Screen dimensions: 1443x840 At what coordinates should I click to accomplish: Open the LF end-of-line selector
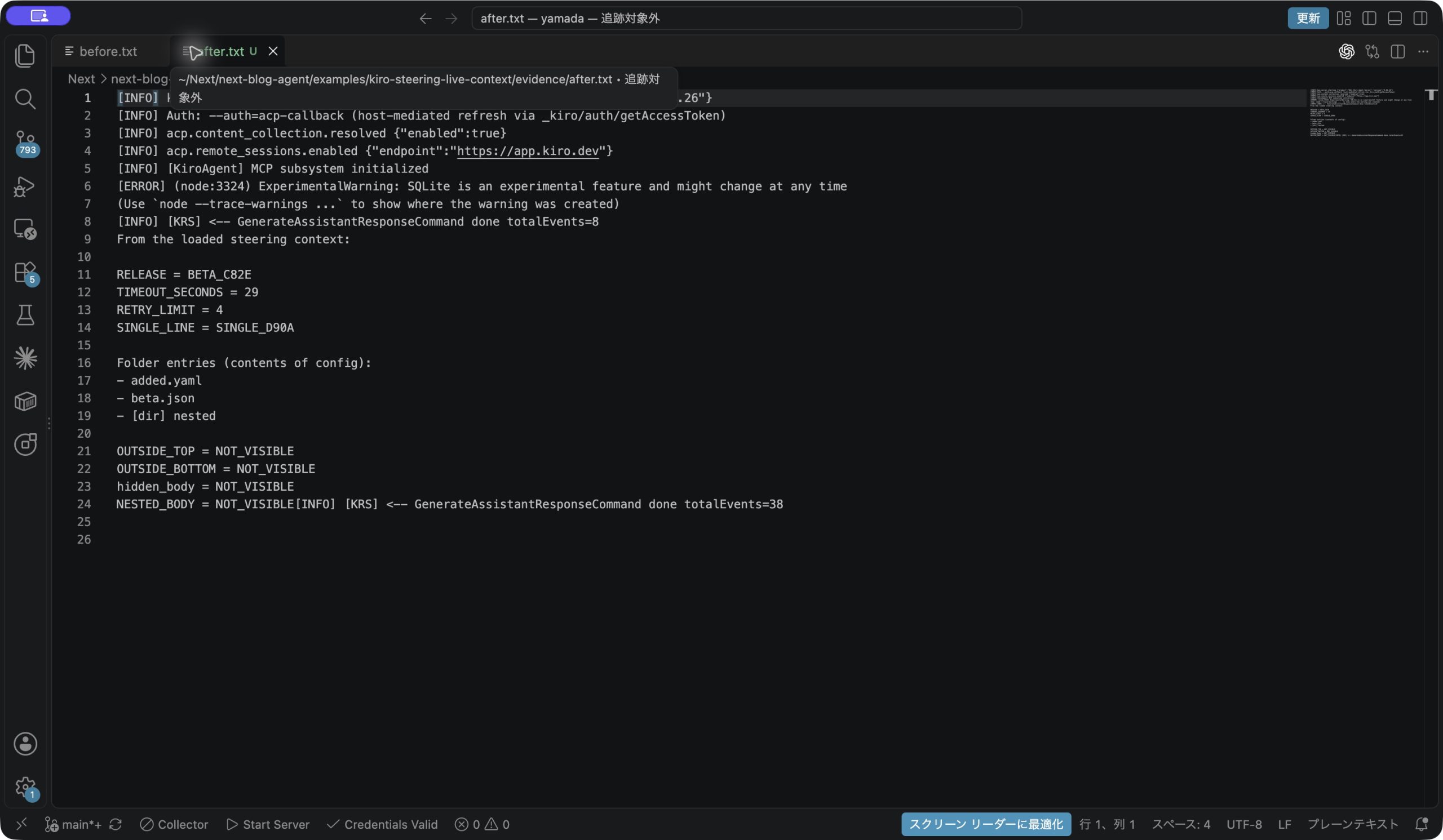pyautogui.click(x=1285, y=824)
